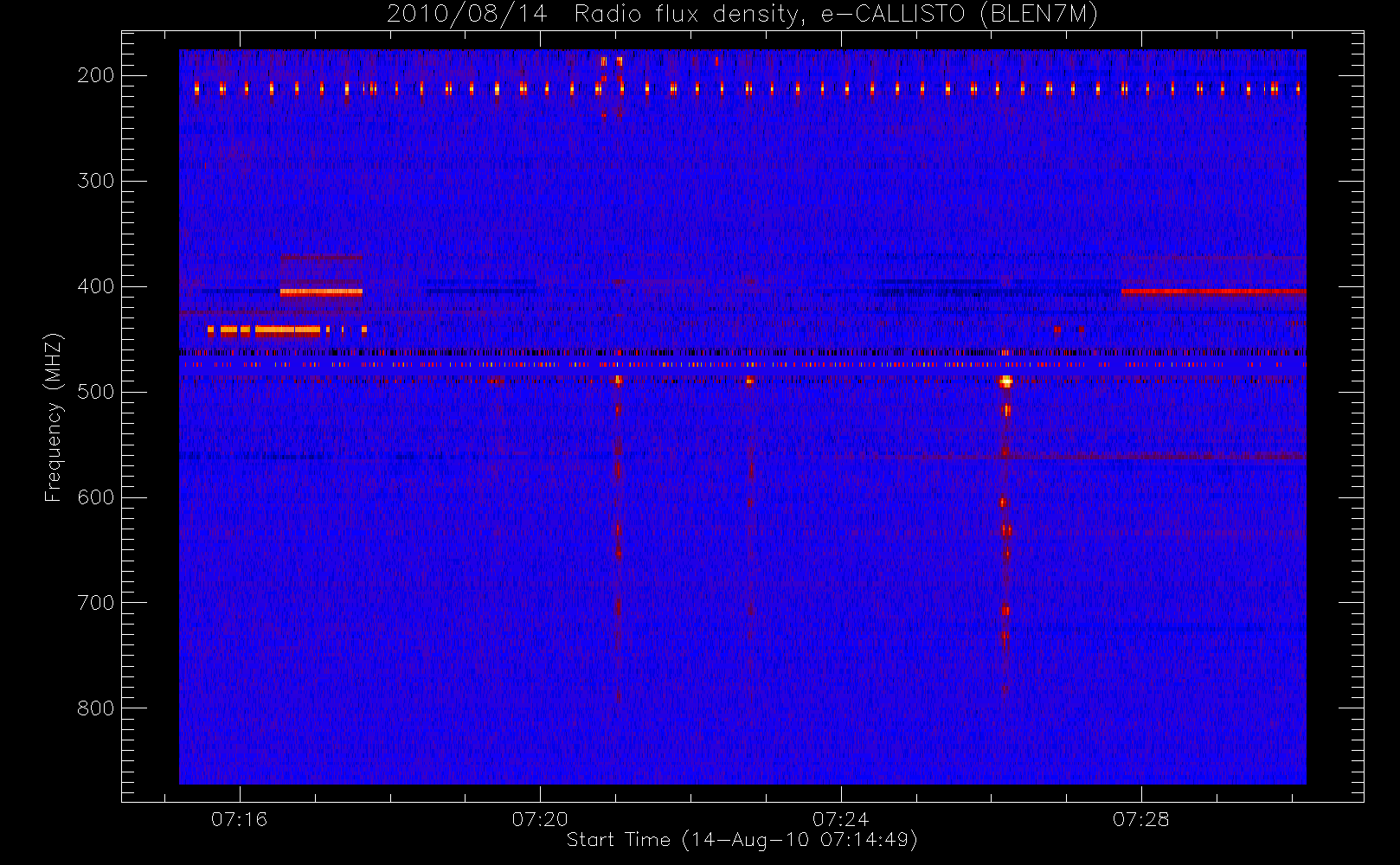Click the 600 frequency tick label

tap(96, 497)
